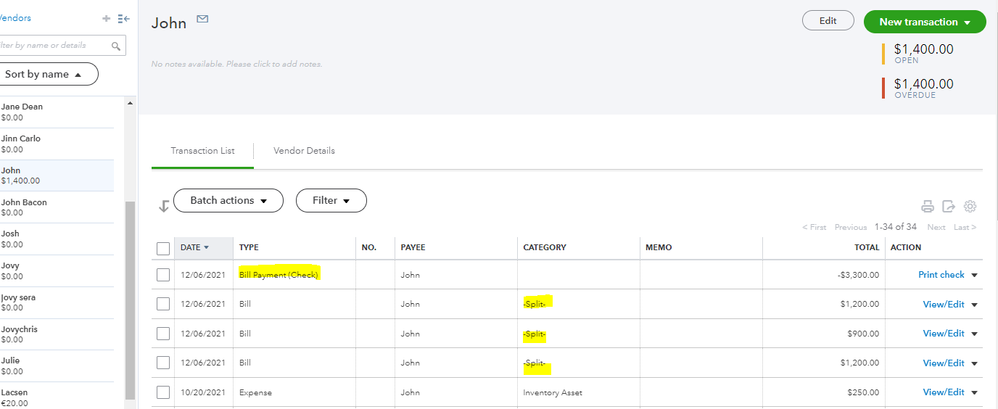The image size is (998, 409).
Task: Click the Vendors link at top left
Action: (15, 18)
